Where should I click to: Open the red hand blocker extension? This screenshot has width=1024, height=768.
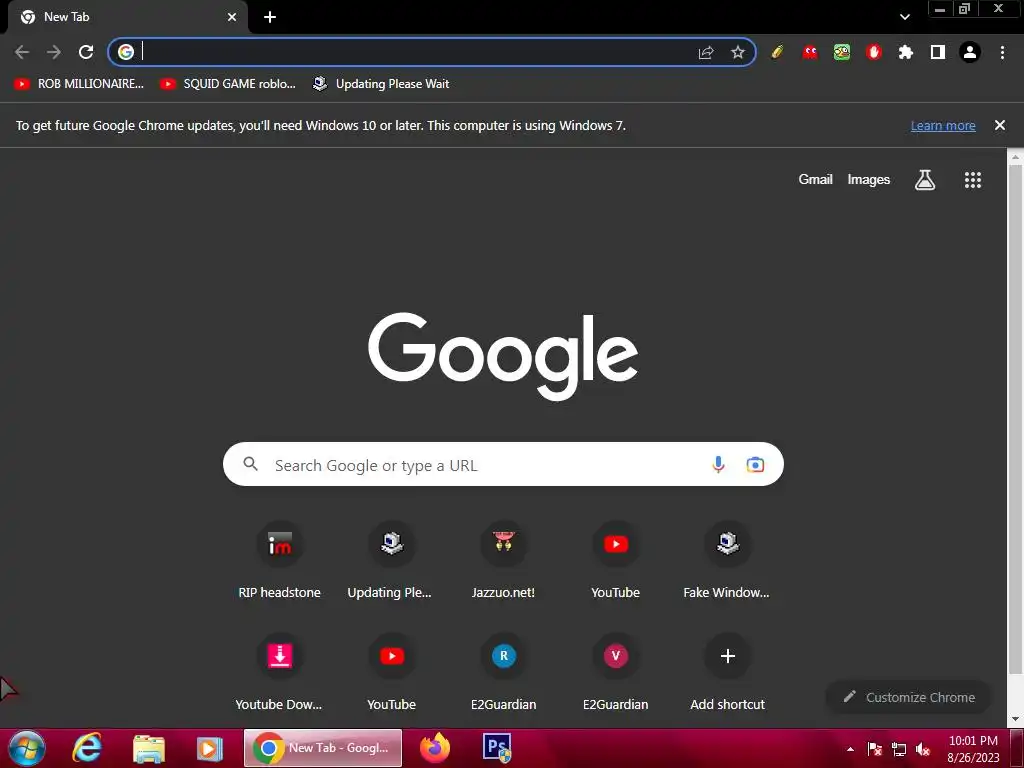click(x=874, y=52)
